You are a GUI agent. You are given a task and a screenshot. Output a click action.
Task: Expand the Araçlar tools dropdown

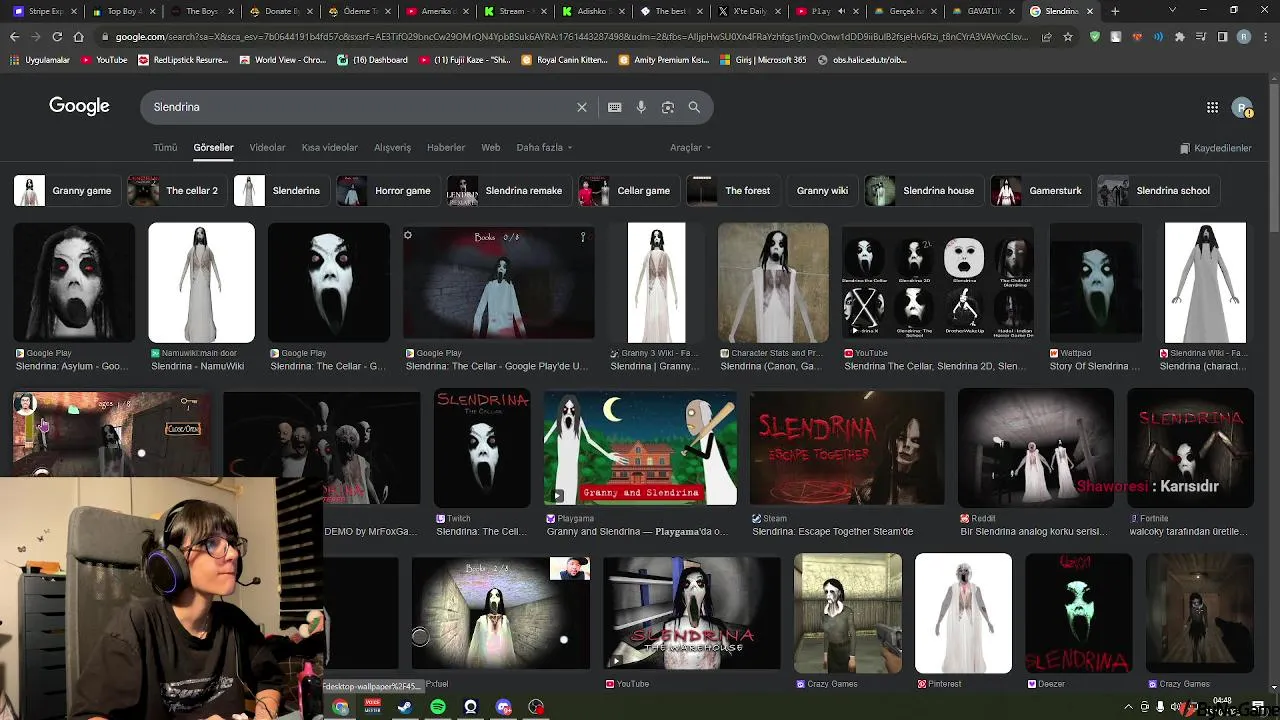click(x=690, y=148)
